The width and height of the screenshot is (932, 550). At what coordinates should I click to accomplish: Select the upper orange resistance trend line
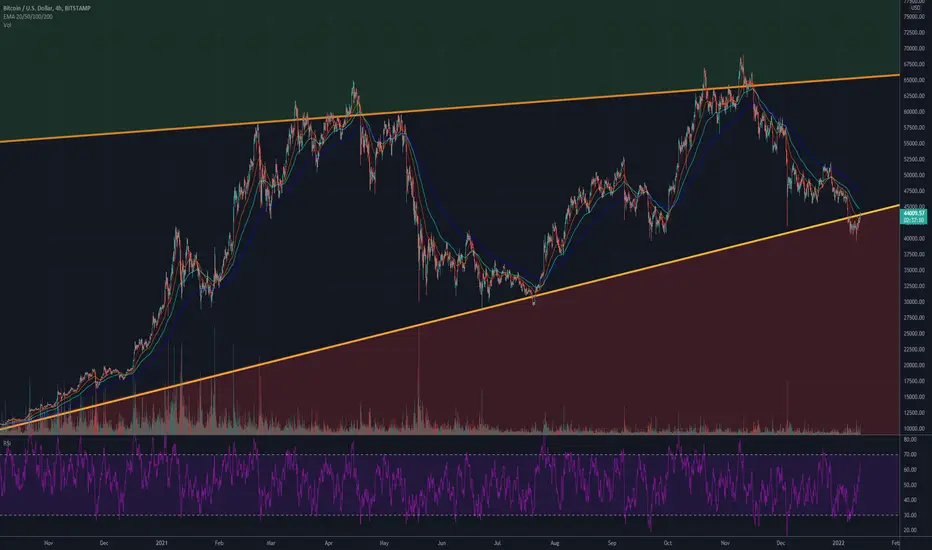[x=449, y=109]
